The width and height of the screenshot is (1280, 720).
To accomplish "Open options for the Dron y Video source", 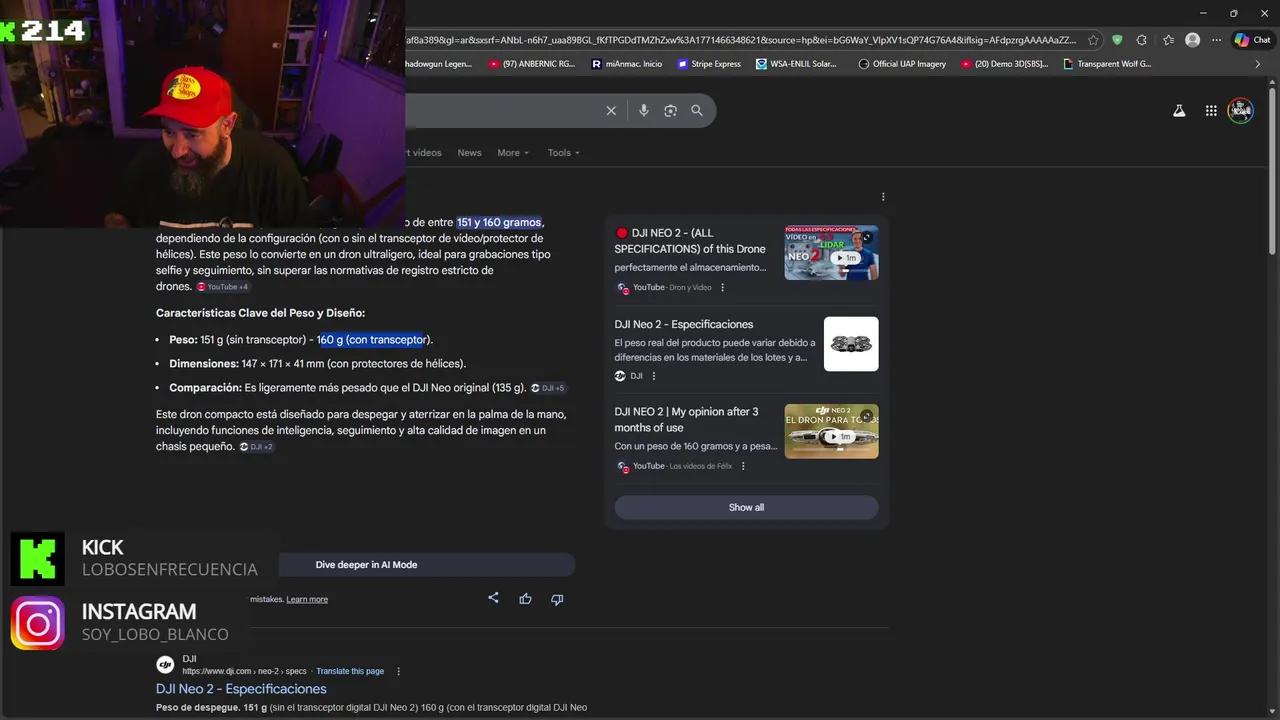I will 722,288.
